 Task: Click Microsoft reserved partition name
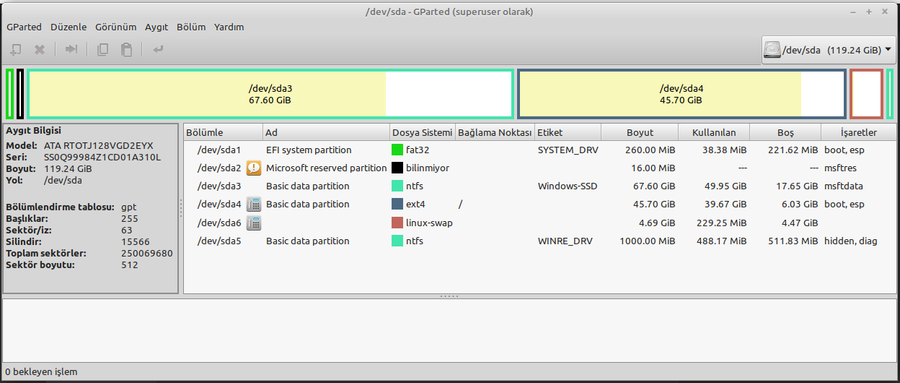click(x=326, y=168)
